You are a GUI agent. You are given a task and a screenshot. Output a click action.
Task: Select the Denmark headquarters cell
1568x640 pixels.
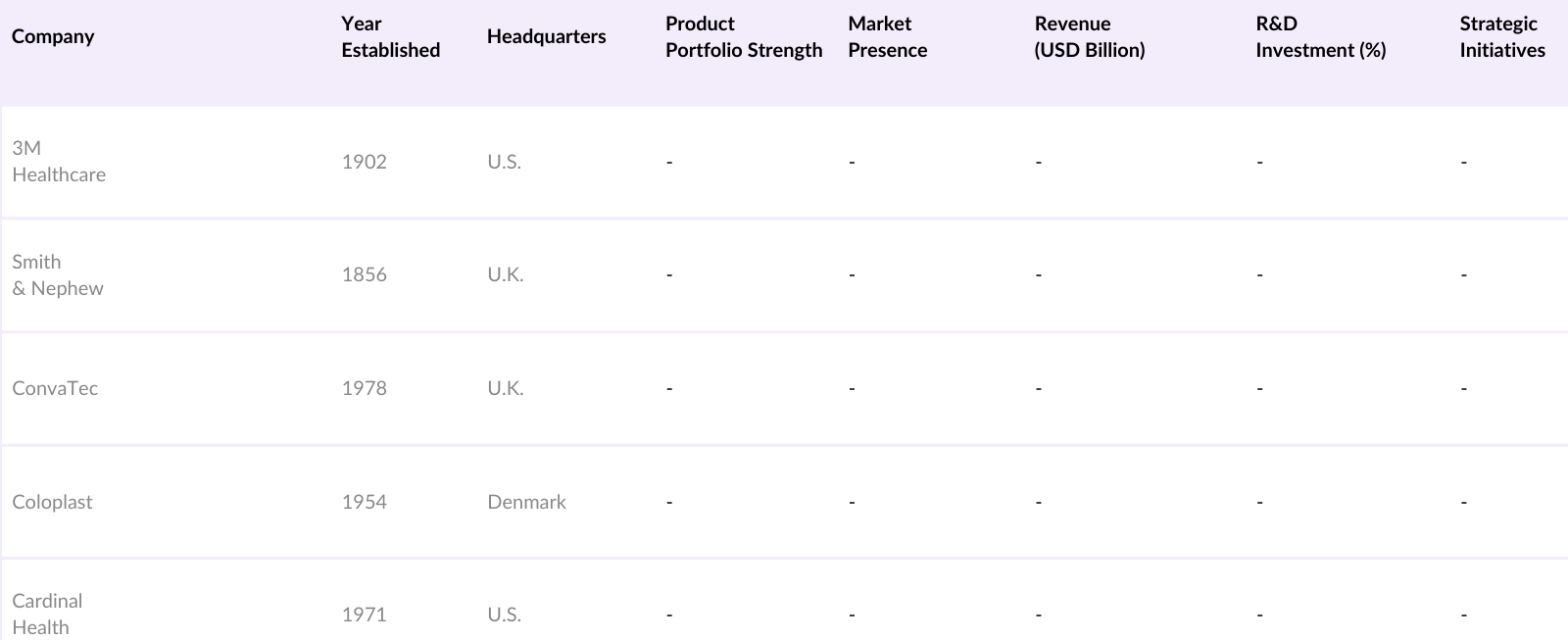(526, 502)
